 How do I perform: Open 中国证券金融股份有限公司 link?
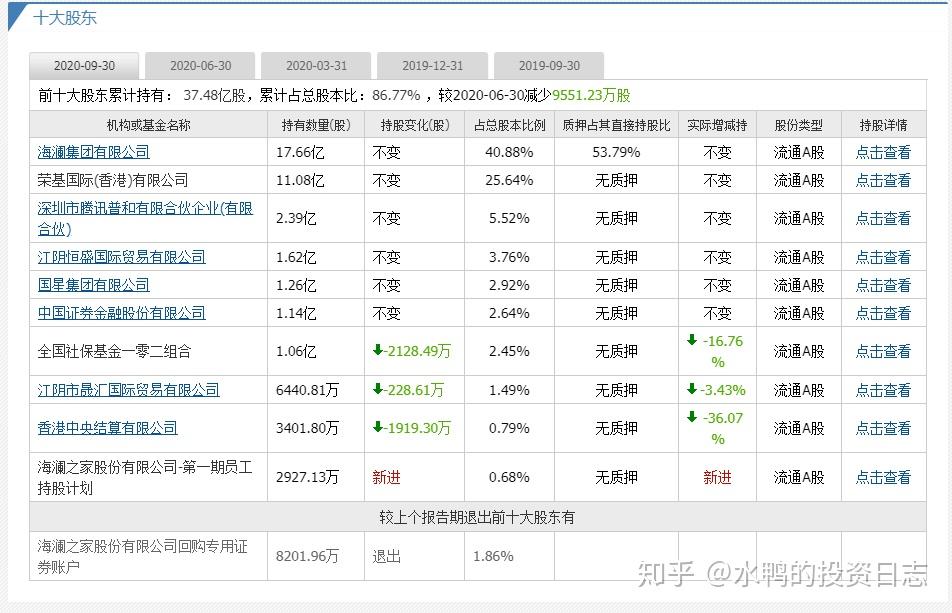point(121,313)
